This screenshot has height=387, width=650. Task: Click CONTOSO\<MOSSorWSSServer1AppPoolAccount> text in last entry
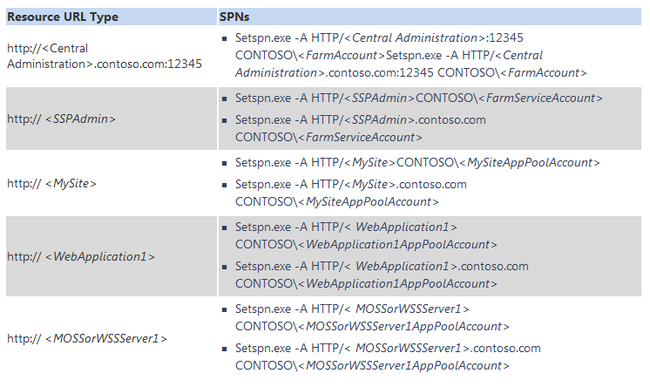pos(372,365)
